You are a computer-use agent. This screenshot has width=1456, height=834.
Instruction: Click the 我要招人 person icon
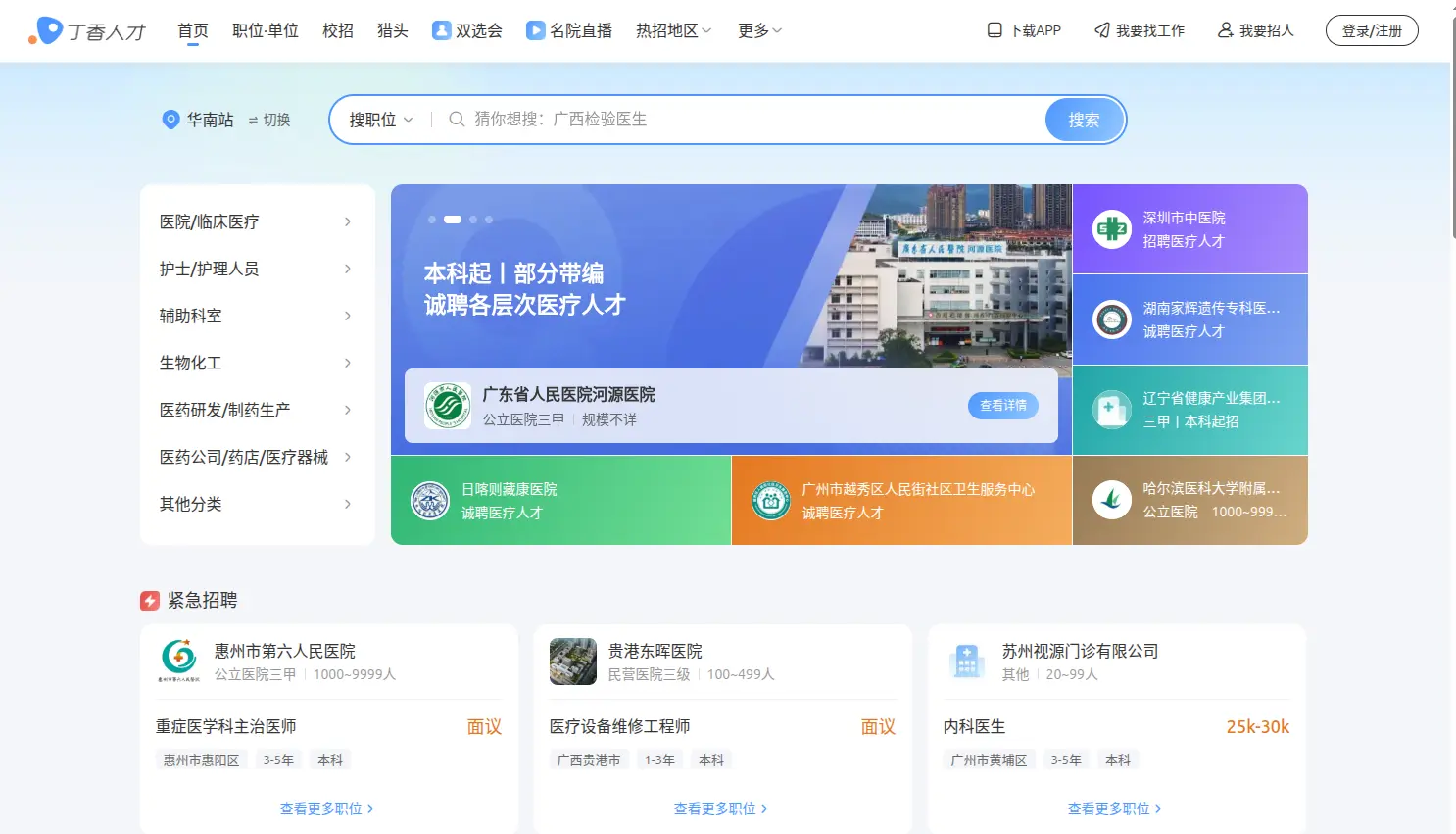pyautogui.click(x=1225, y=30)
